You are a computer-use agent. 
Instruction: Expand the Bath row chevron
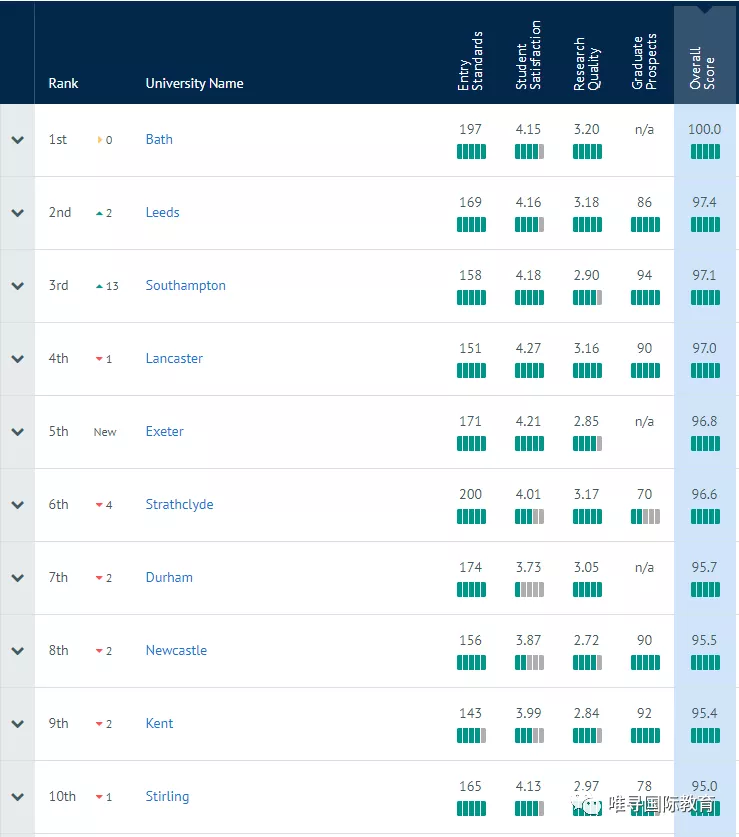click(18, 140)
